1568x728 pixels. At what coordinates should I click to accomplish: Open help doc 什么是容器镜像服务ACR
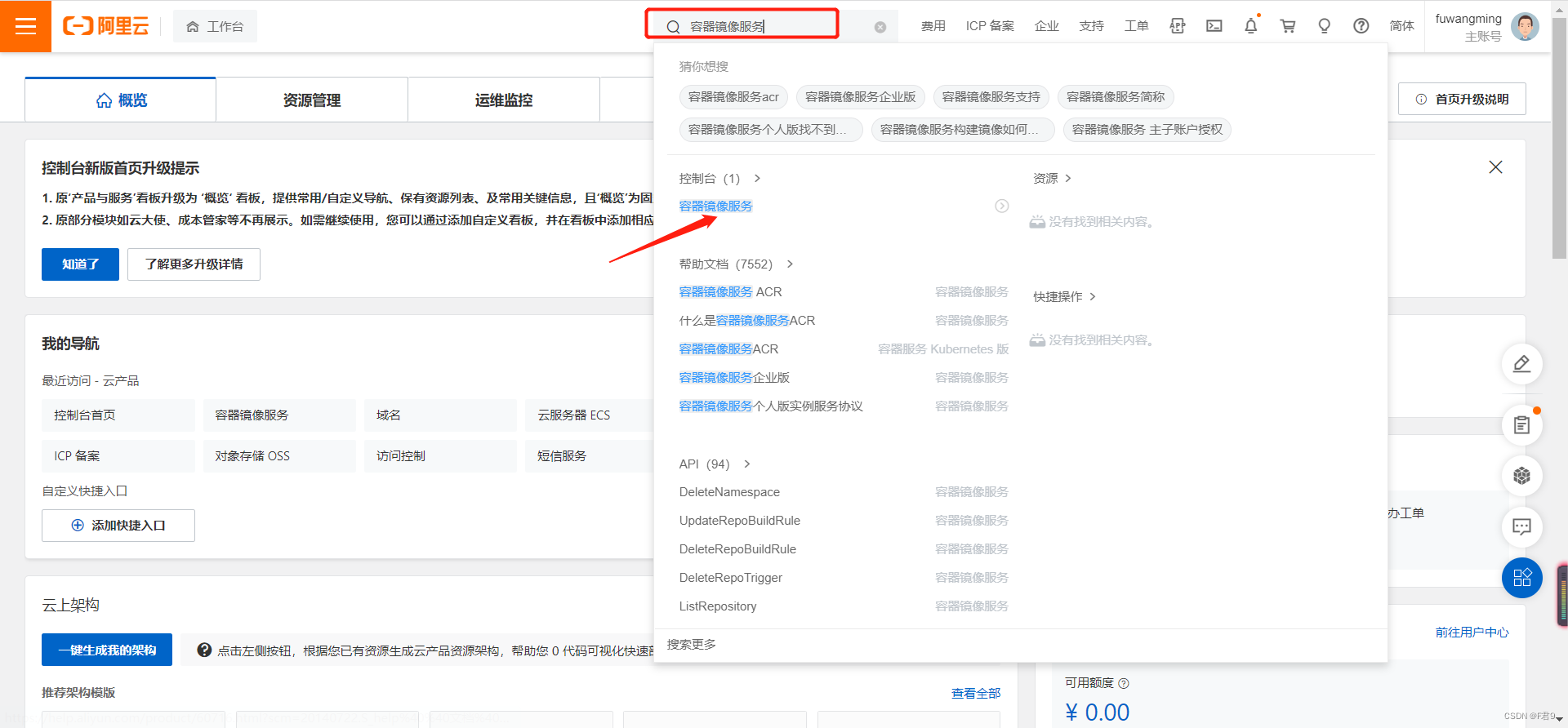click(747, 321)
